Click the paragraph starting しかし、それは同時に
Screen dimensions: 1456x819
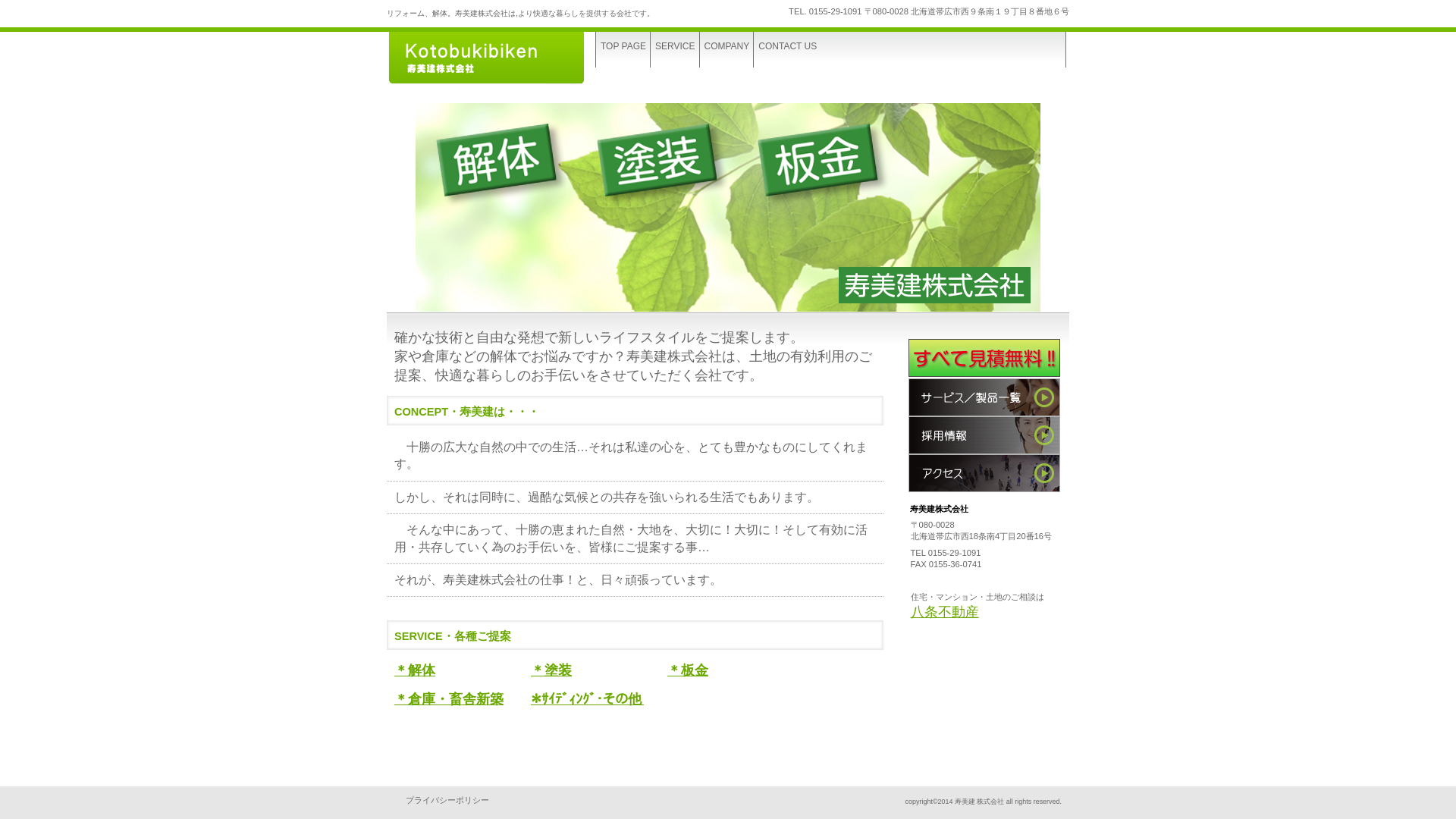[x=605, y=497]
